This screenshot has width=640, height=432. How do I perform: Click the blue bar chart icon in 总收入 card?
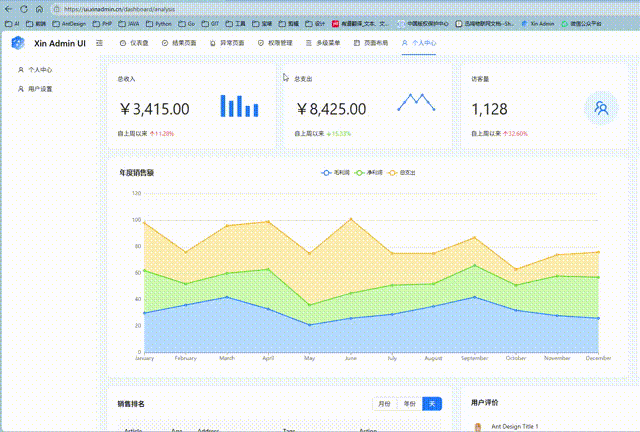tap(239, 106)
